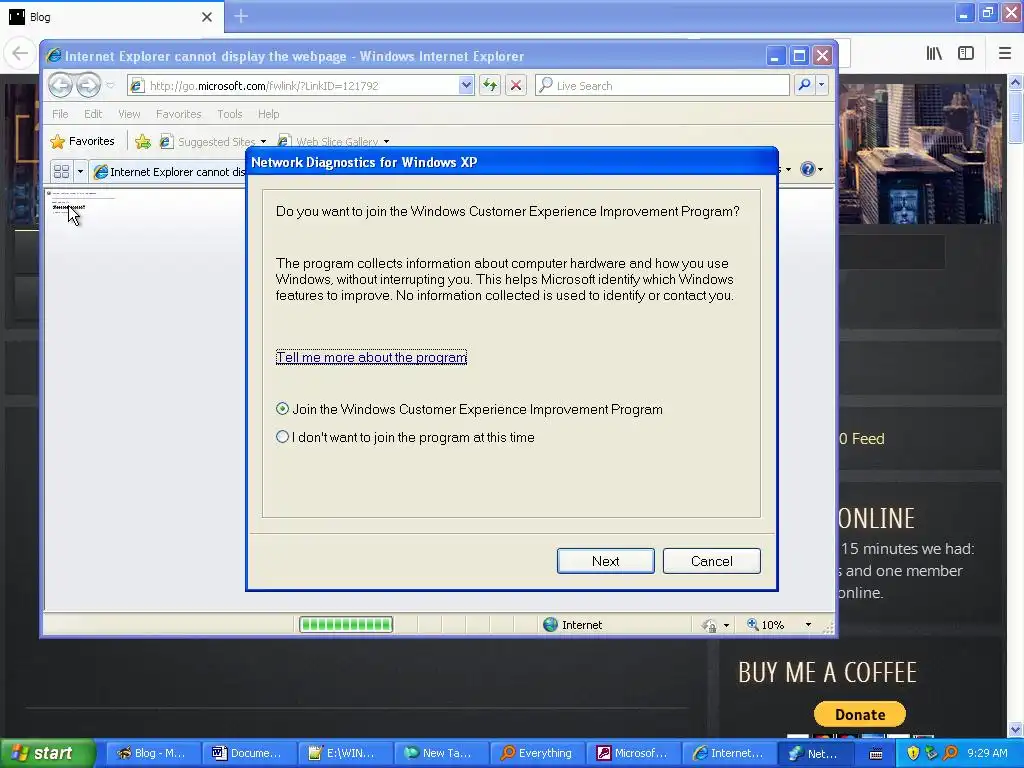
Task: Select the Internet Explorer cannot display tab
Action: click(x=168, y=172)
